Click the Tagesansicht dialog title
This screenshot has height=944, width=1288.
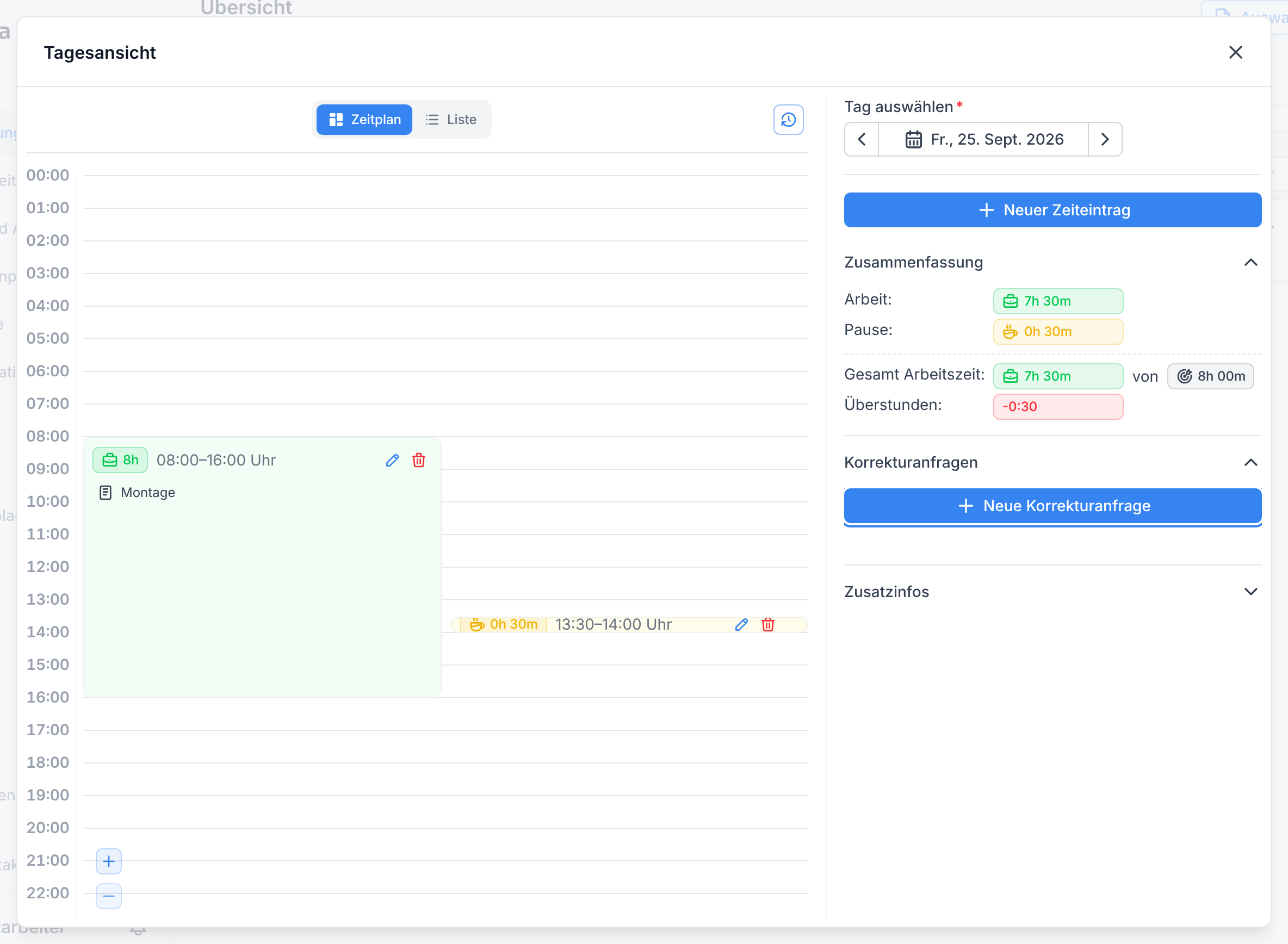tap(100, 53)
